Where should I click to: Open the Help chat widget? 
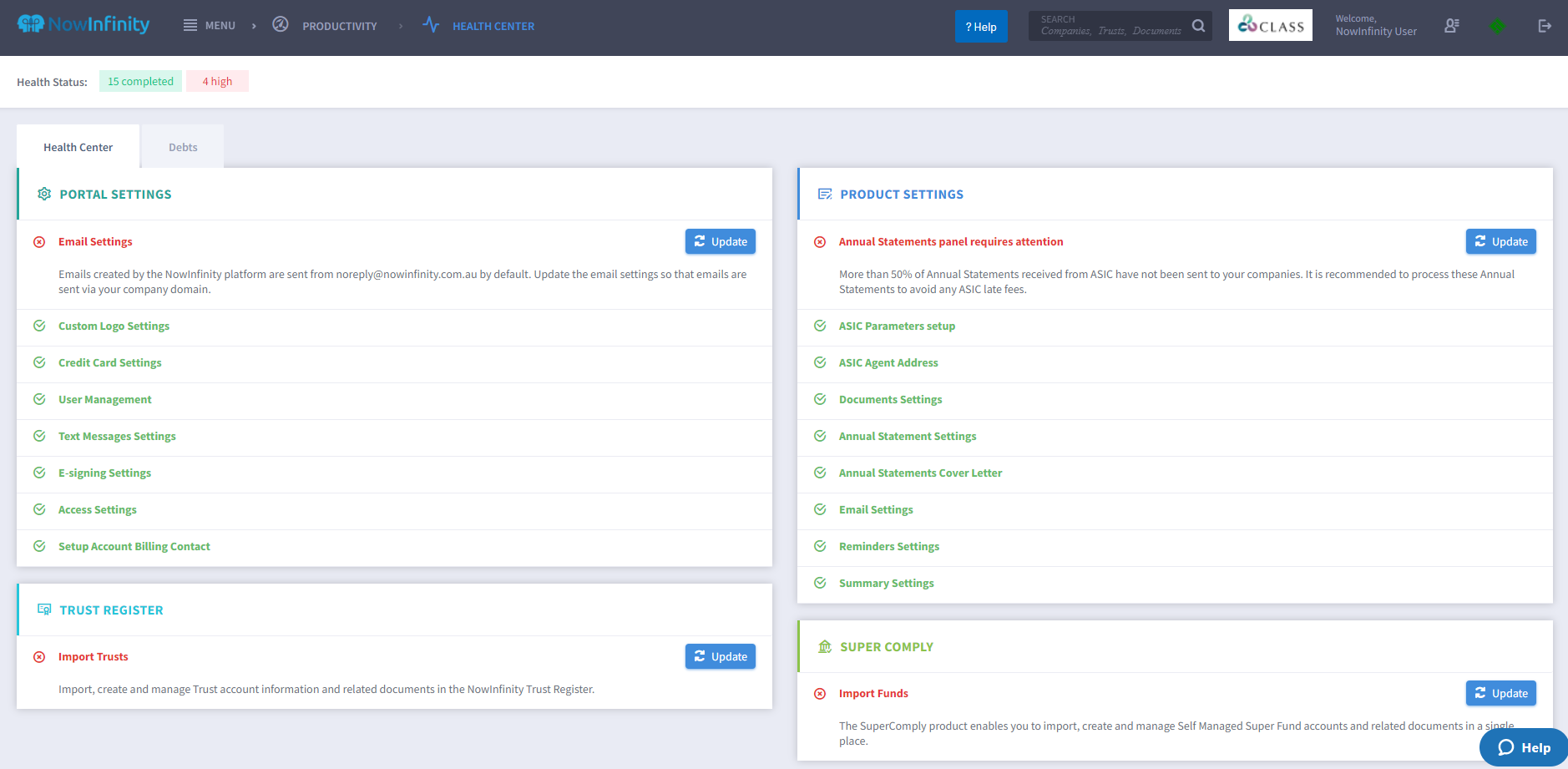click(1524, 747)
